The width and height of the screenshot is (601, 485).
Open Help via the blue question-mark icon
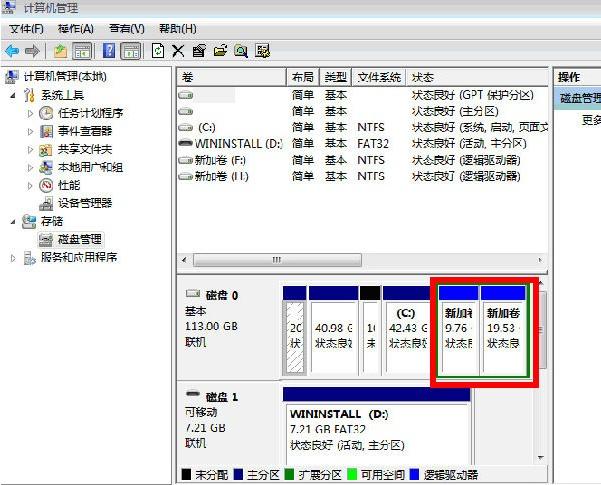(x=107, y=50)
